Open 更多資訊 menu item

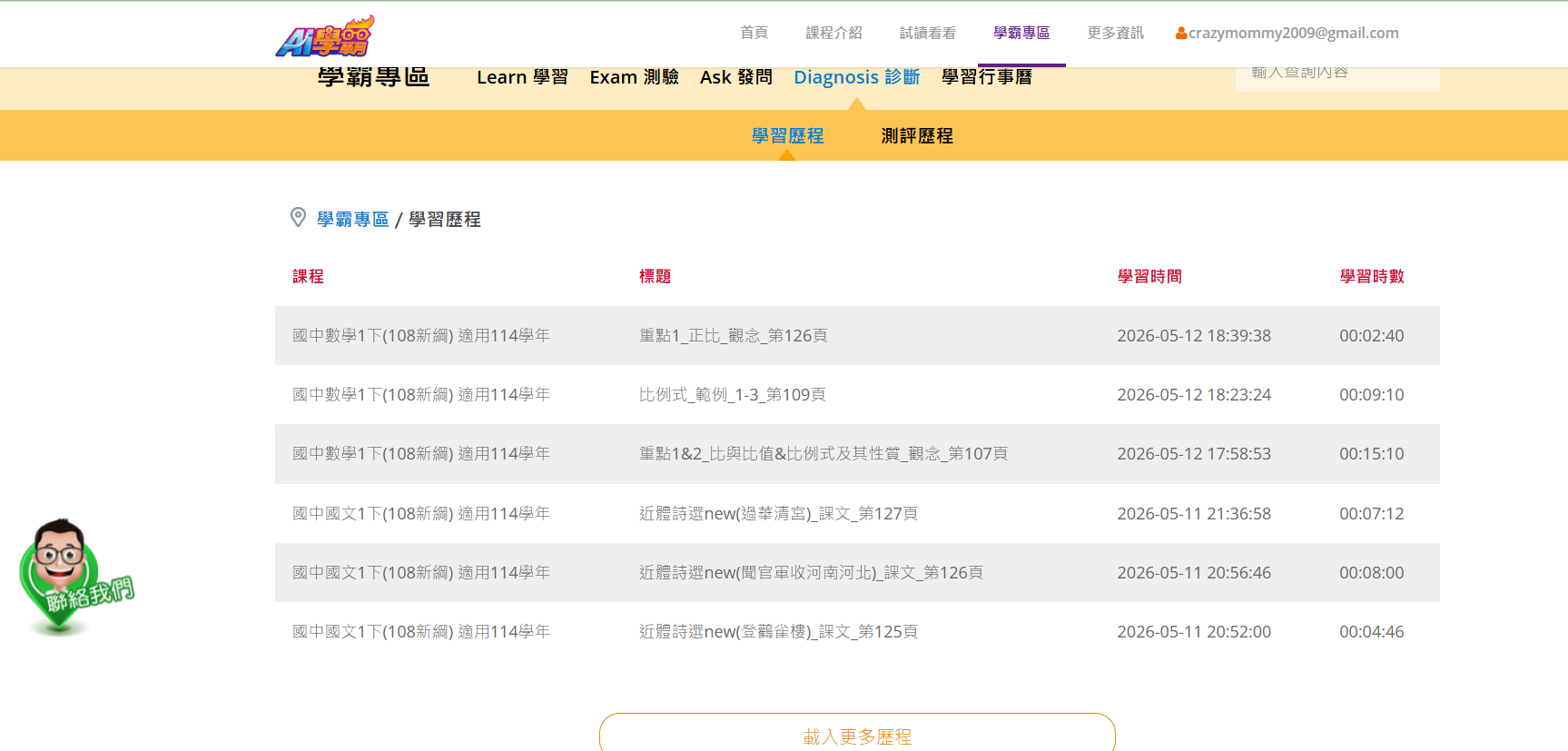coord(1115,33)
